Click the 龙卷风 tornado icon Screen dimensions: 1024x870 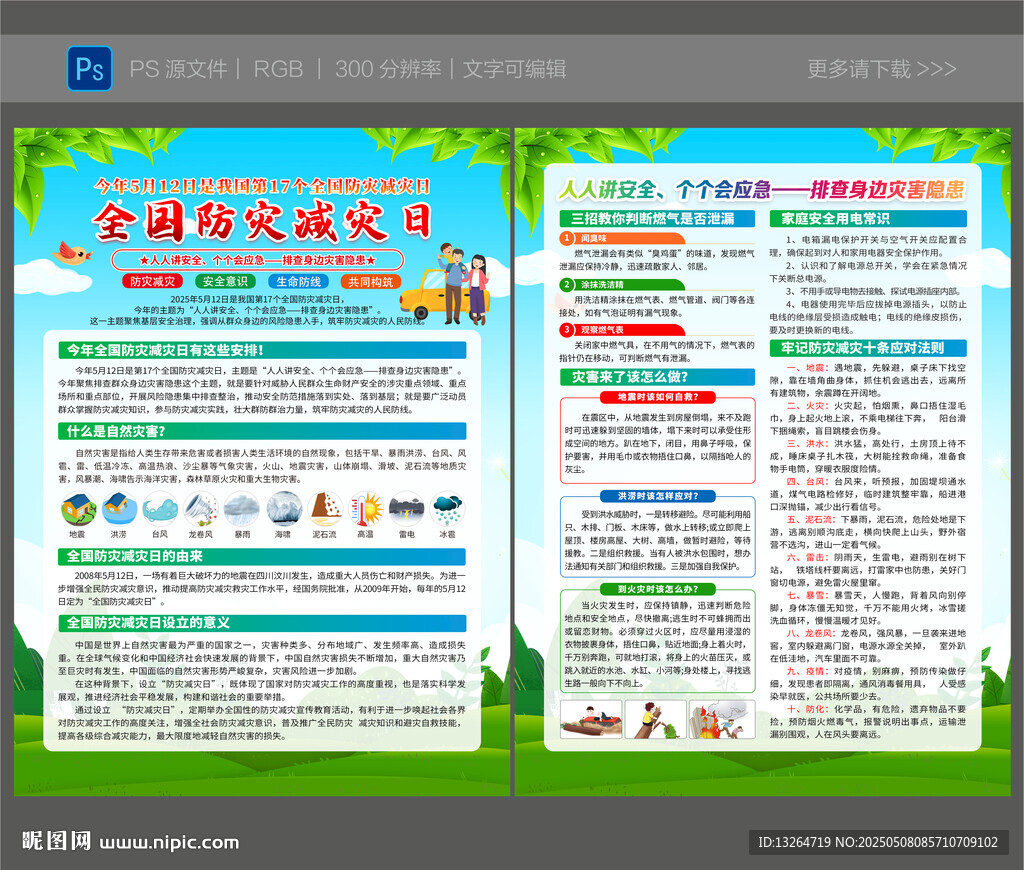[200, 509]
